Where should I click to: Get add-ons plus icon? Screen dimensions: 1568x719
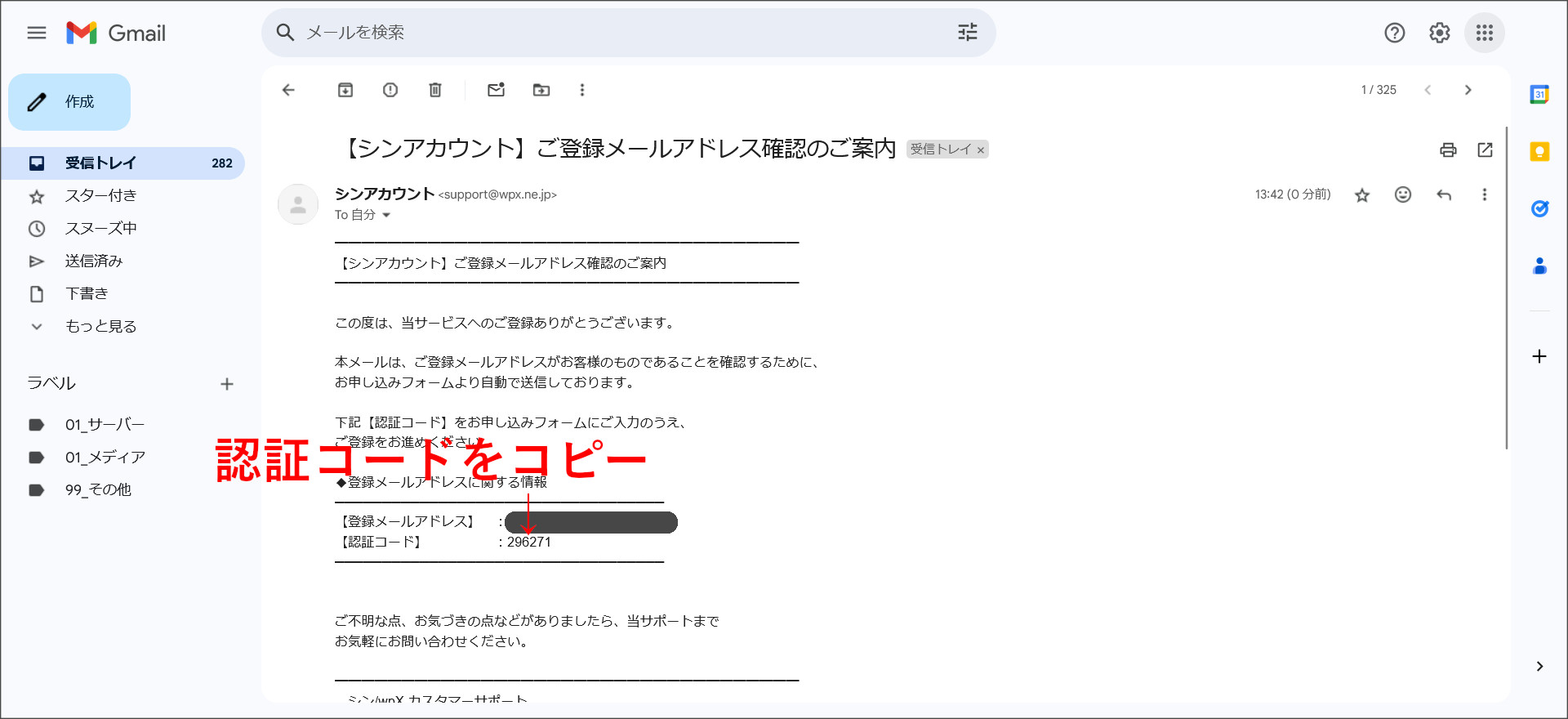click(x=1539, y=356)
